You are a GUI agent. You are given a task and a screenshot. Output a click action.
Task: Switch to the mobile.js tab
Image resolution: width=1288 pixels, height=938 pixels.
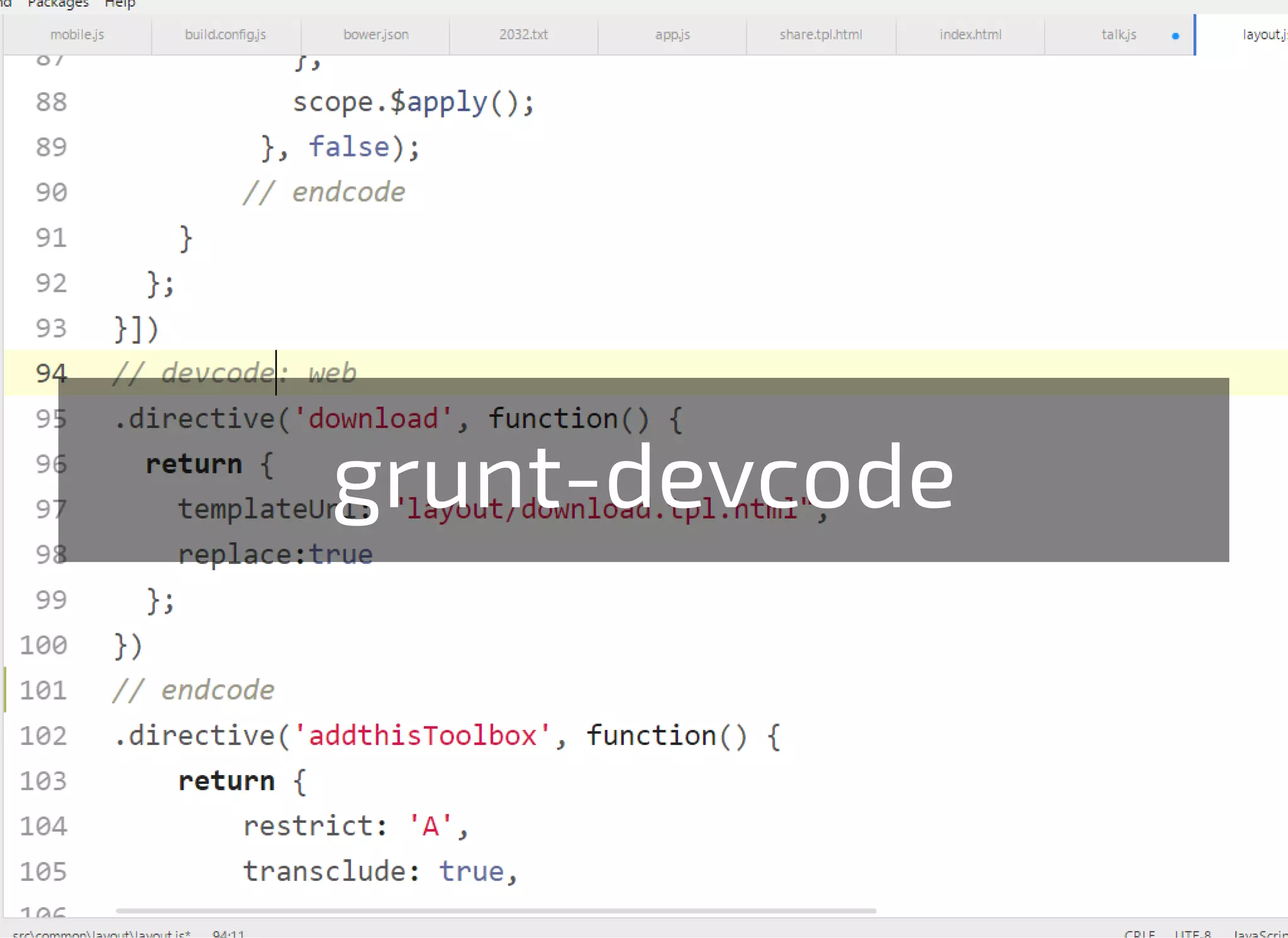click(x=77, y=35)
